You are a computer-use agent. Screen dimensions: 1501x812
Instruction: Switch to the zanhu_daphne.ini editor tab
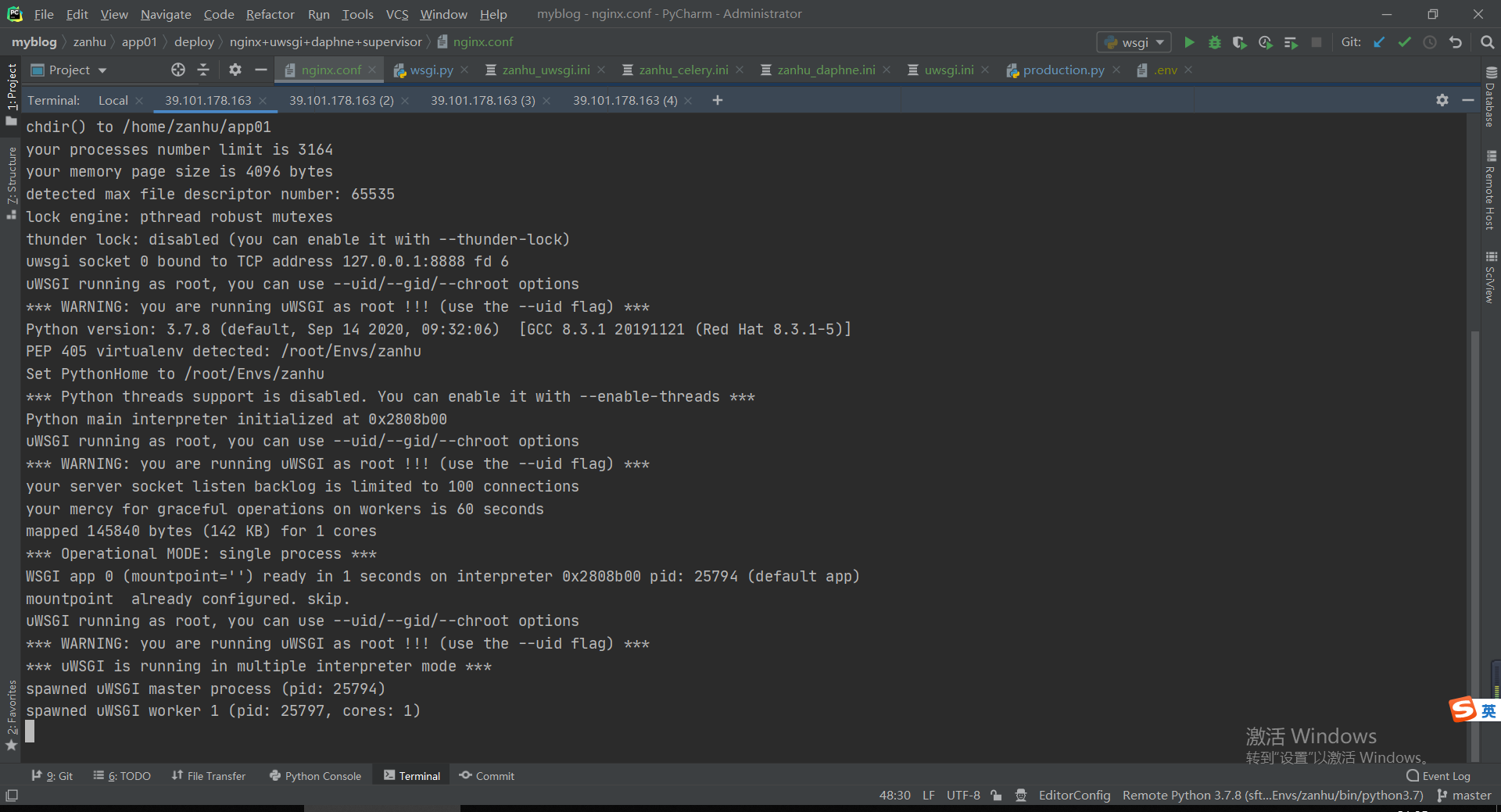coord(826,70)
